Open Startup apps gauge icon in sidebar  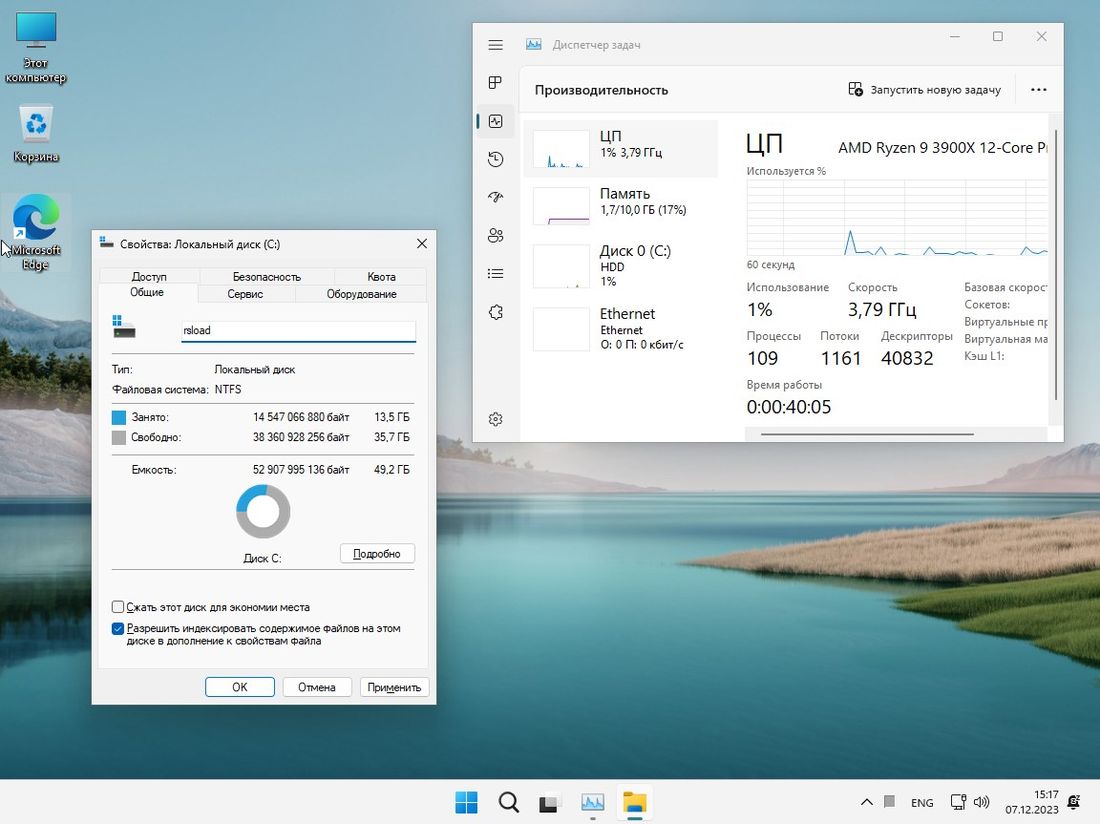[x=495, y=197]
